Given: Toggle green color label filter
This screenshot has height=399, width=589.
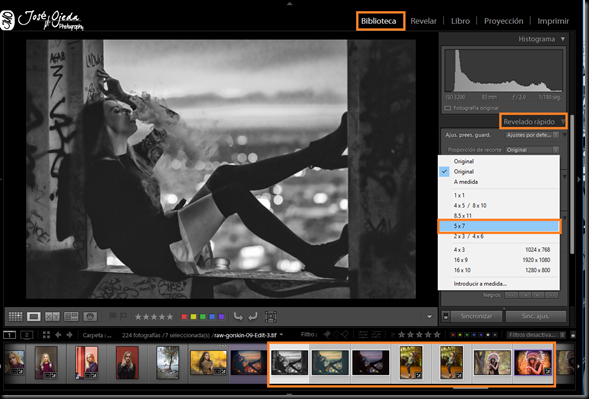Looking at the screenshot, I should point(467,335).
